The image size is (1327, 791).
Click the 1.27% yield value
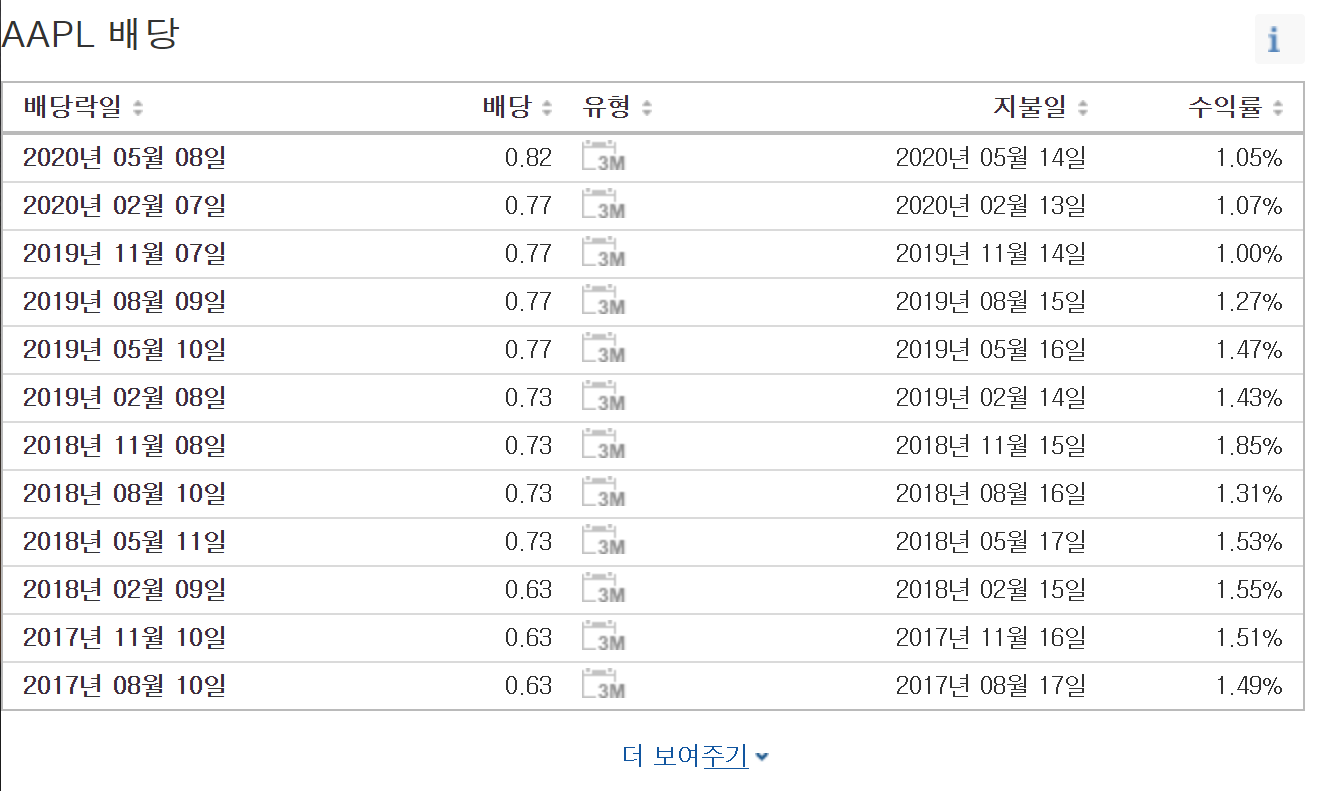[x=1249, y=302]
